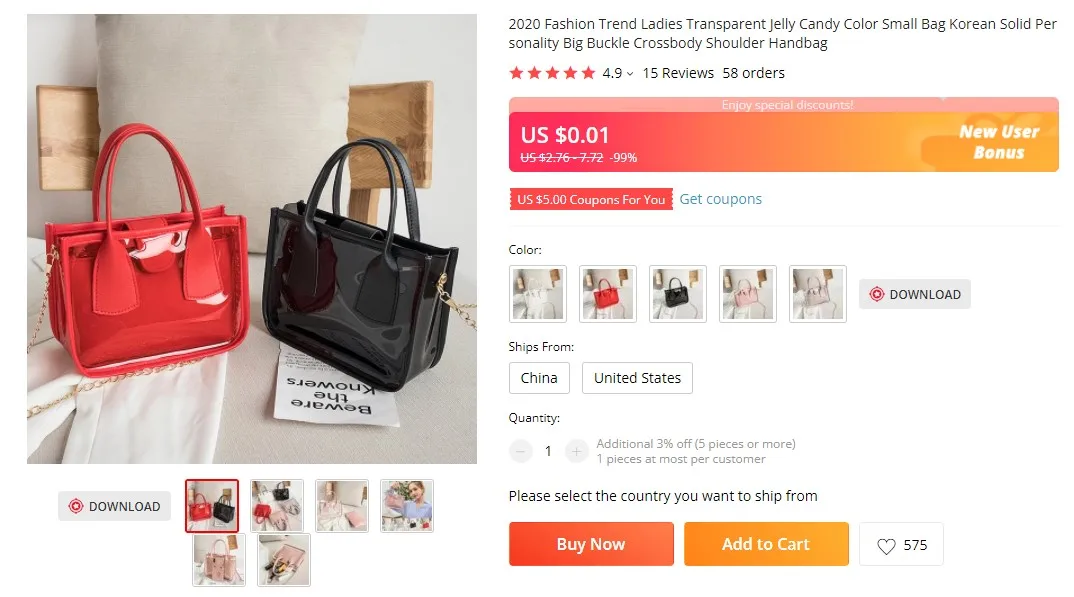Open the 15 Reviews section
The width and height of the screenshot is (1074, 597).
(x=678, y=73)
